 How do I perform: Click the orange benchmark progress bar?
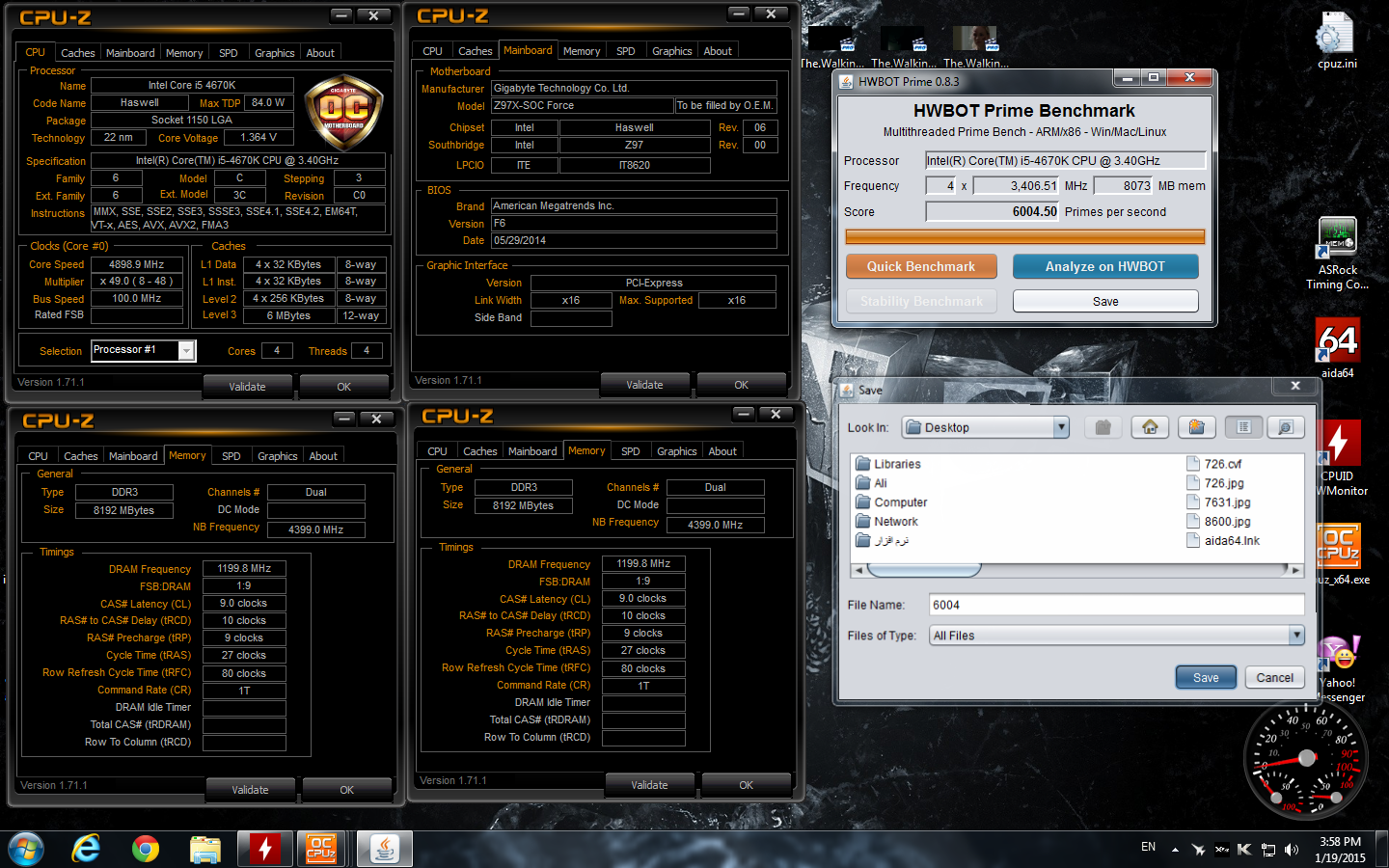coord(1024,237)
